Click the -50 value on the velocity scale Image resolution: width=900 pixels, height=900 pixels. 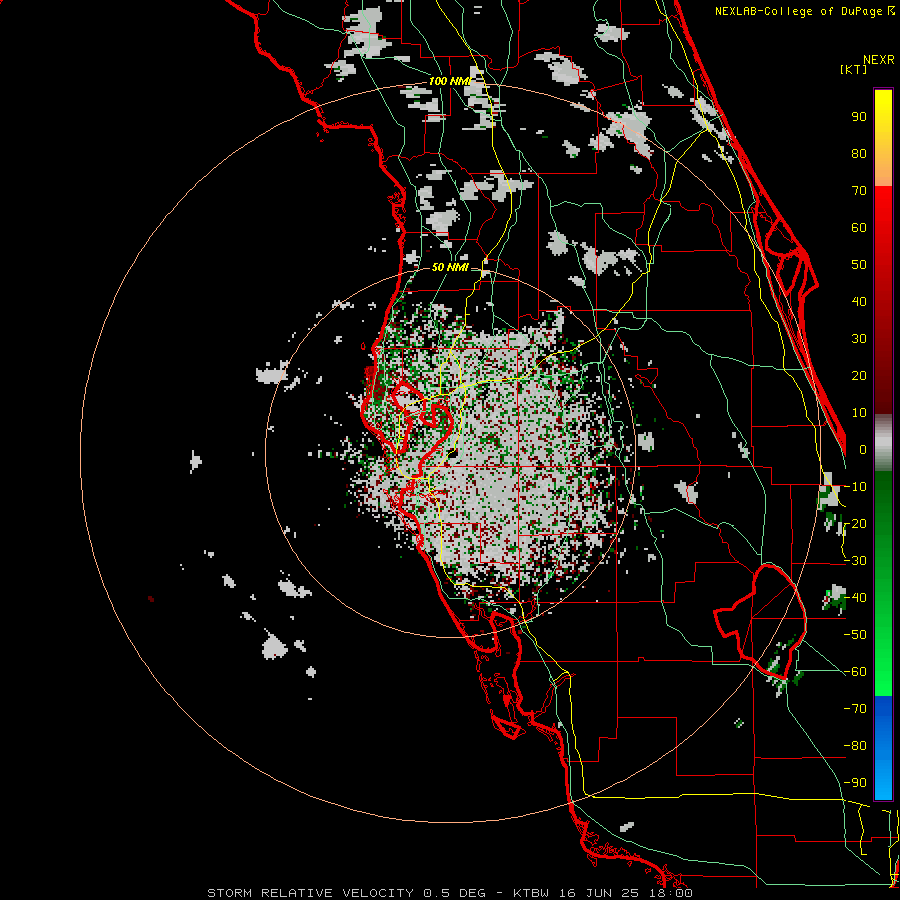point(855,635)
